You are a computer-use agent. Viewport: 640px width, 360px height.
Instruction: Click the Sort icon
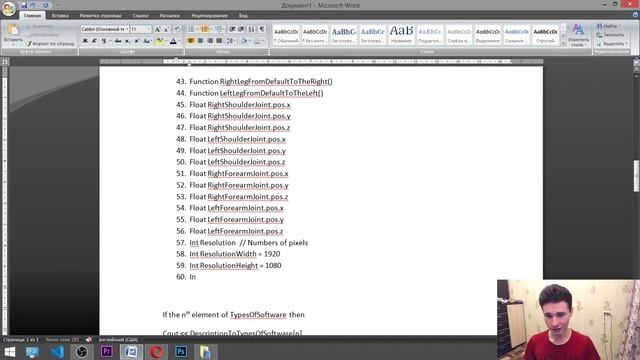click(251, 29)
